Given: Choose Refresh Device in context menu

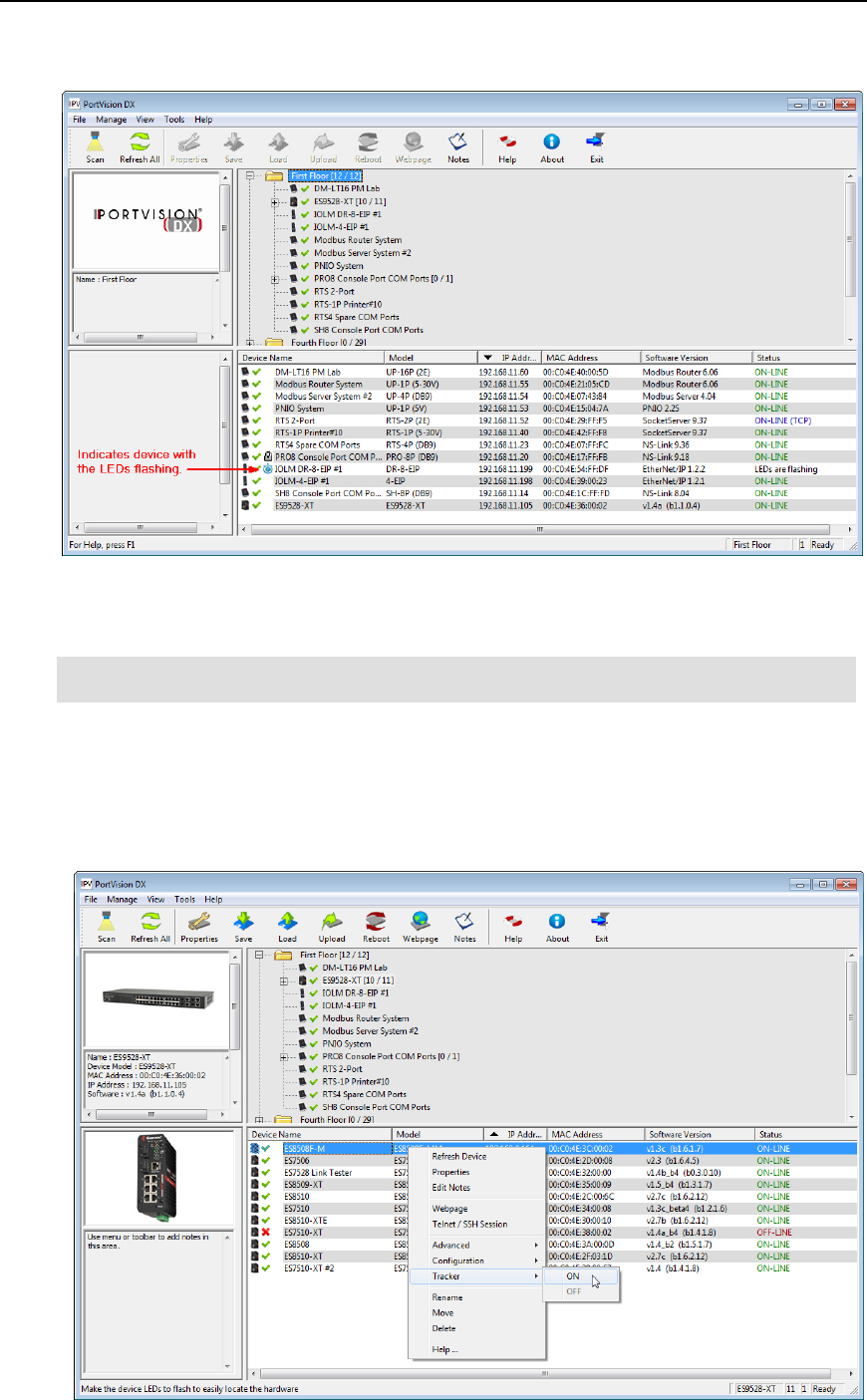Looking at the screenshot, I should tap(477, 1157).
